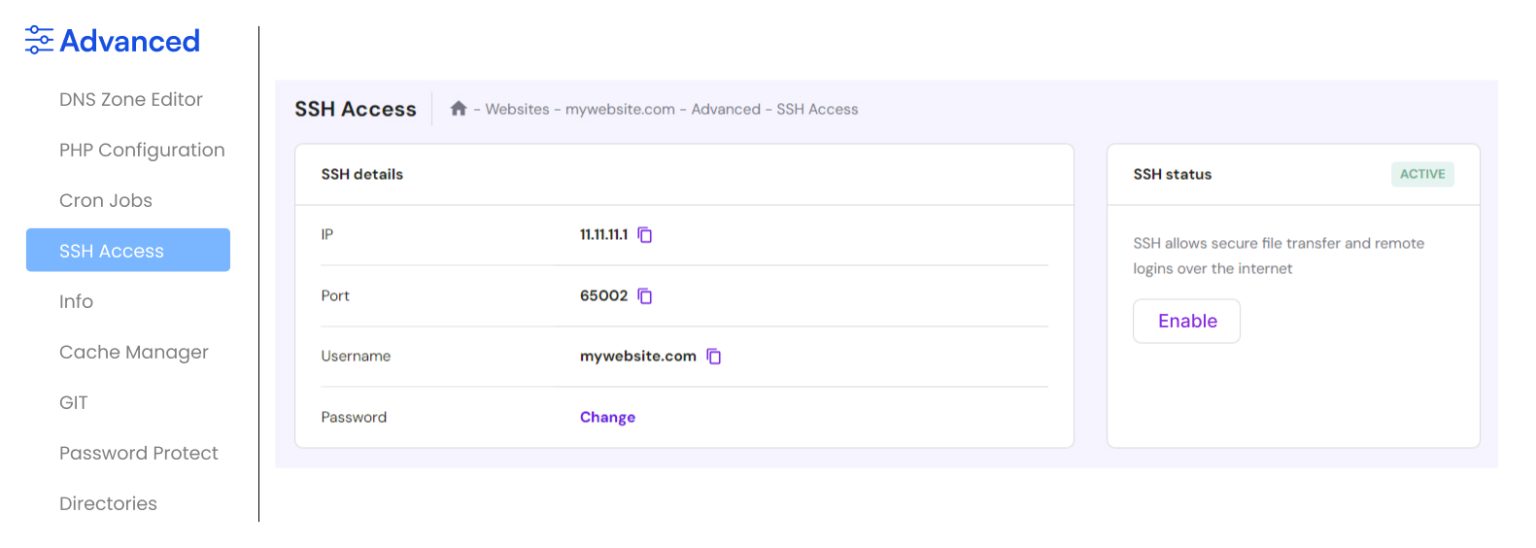The image size is (1536, 548).
Task: Click the ACTIVE status badge
Action: (x=1422, y=174)
